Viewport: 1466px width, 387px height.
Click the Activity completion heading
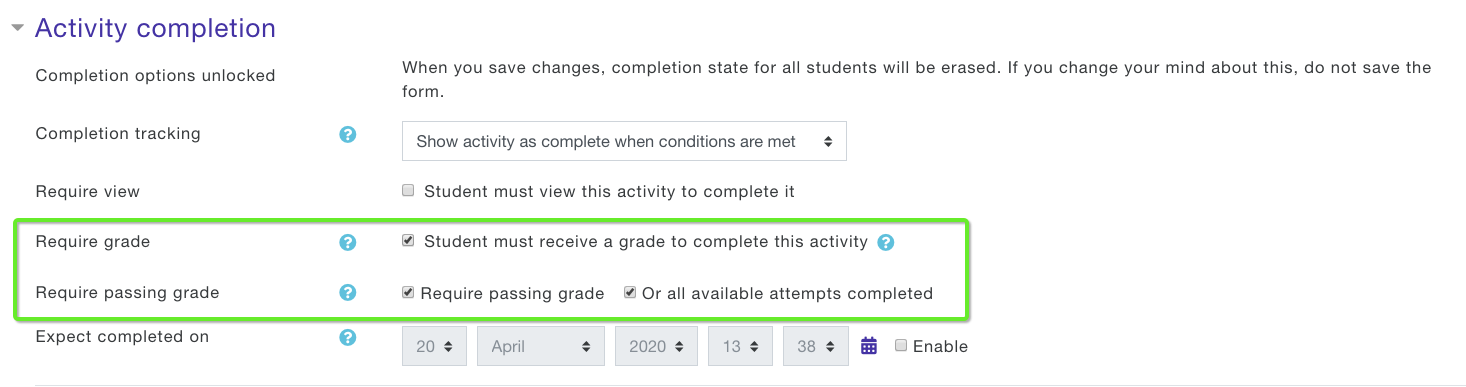(155, 28)
